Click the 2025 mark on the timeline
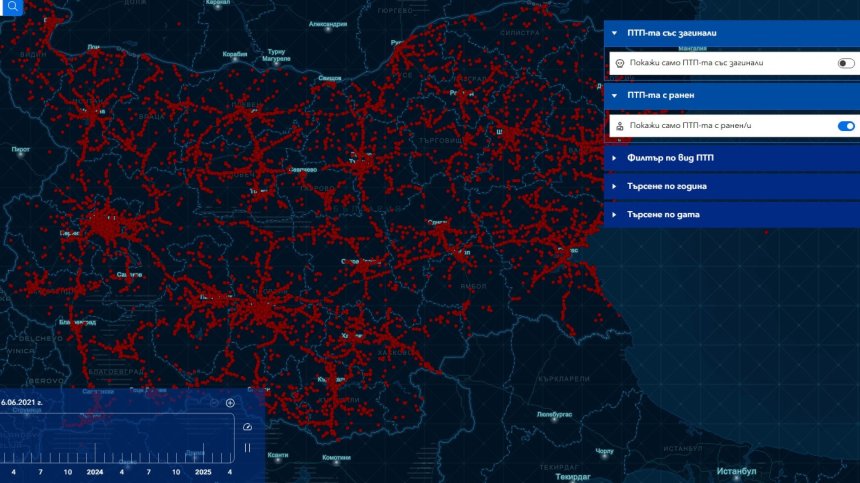This screenshot has width=860, height=483. (x=203, y=471)
